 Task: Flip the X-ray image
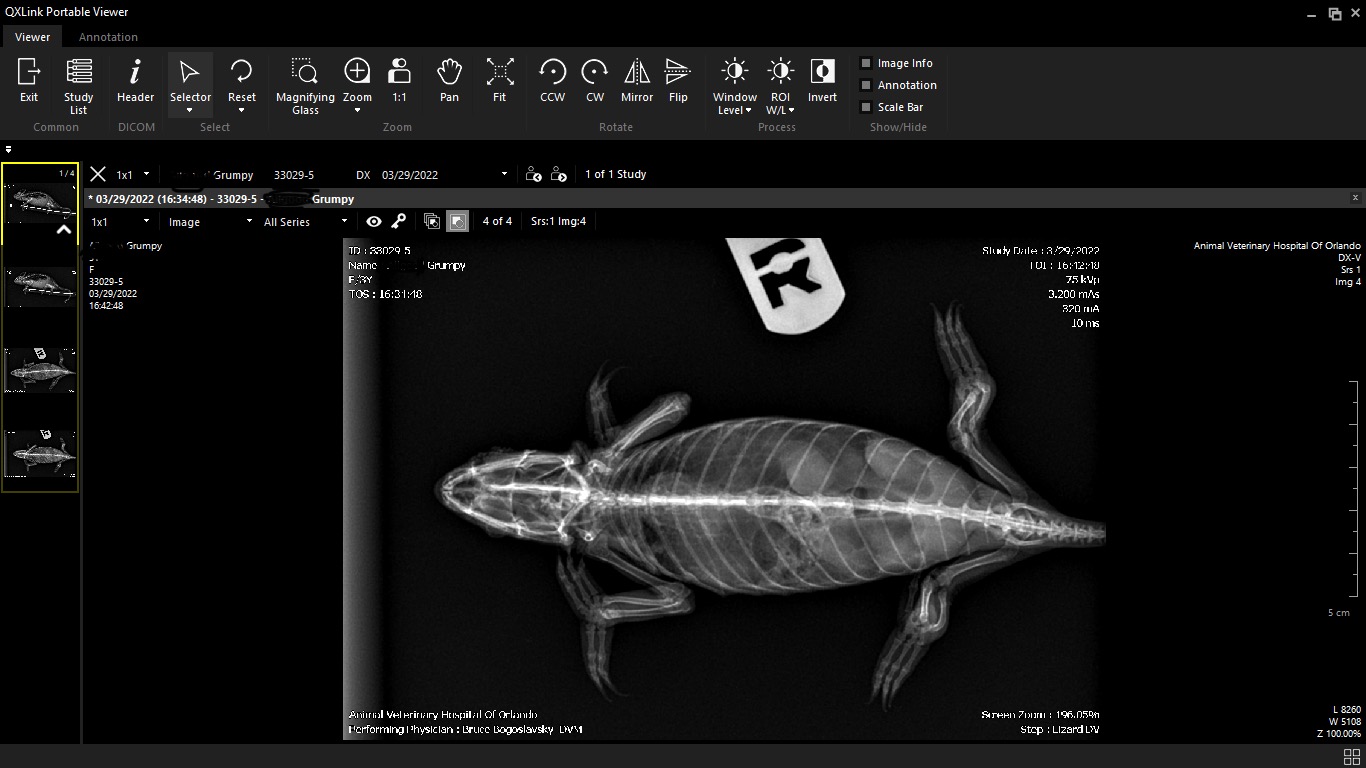coord(678,80)
